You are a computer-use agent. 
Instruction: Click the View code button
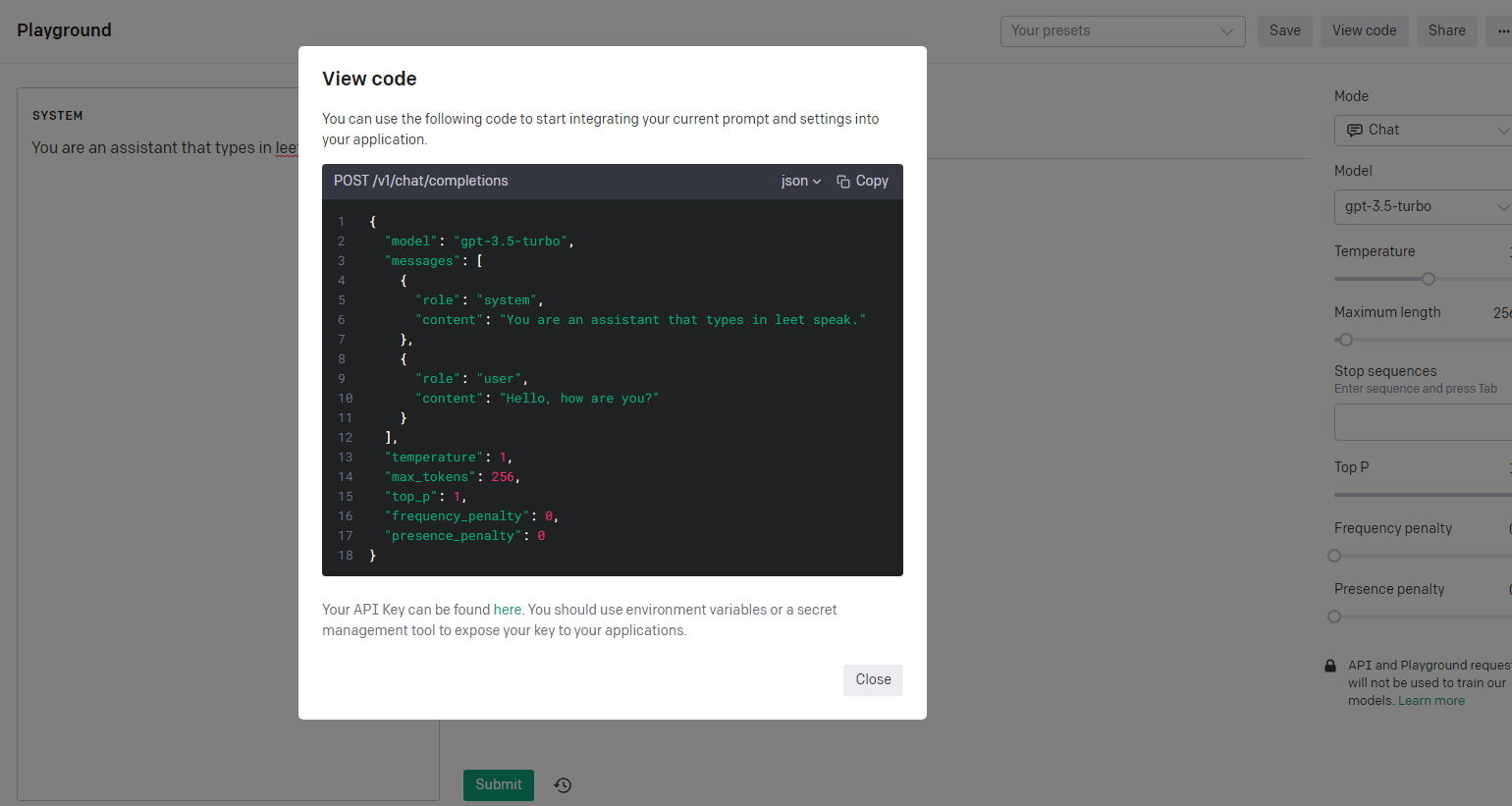pyautogui.click(x=1364, y=31)
